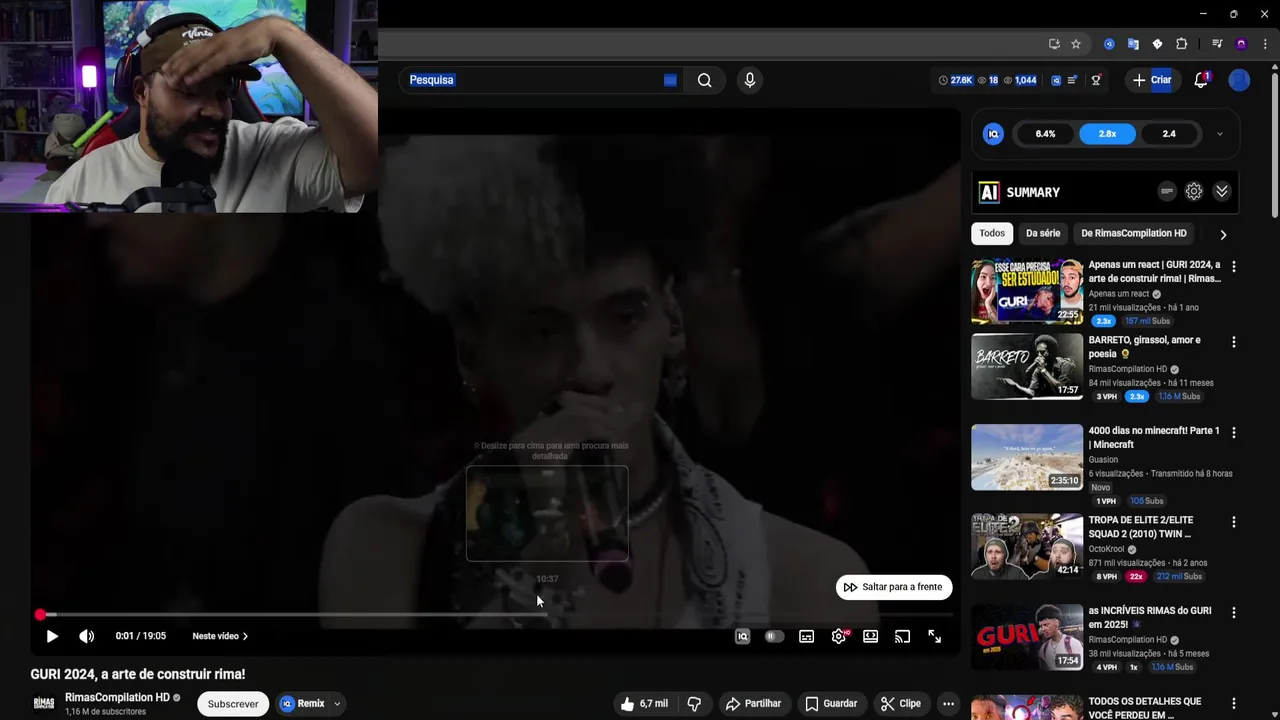Select the 2.8x score pill

pos(1107,134)
